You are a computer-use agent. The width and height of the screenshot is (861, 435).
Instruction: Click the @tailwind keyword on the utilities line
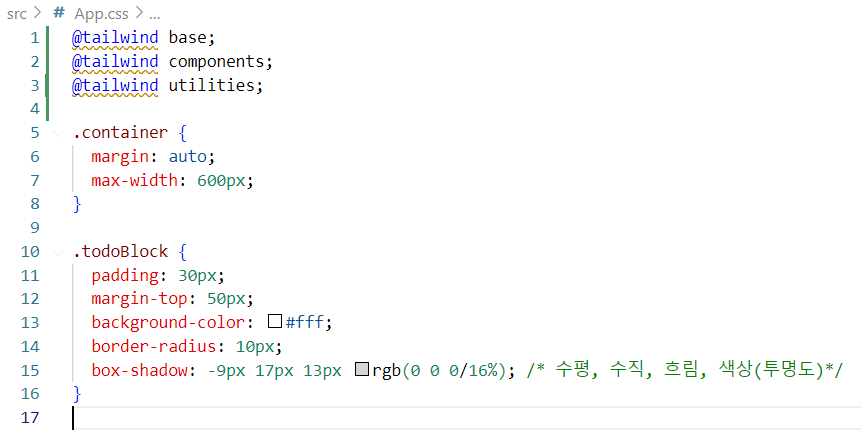(x=115, y=85)
